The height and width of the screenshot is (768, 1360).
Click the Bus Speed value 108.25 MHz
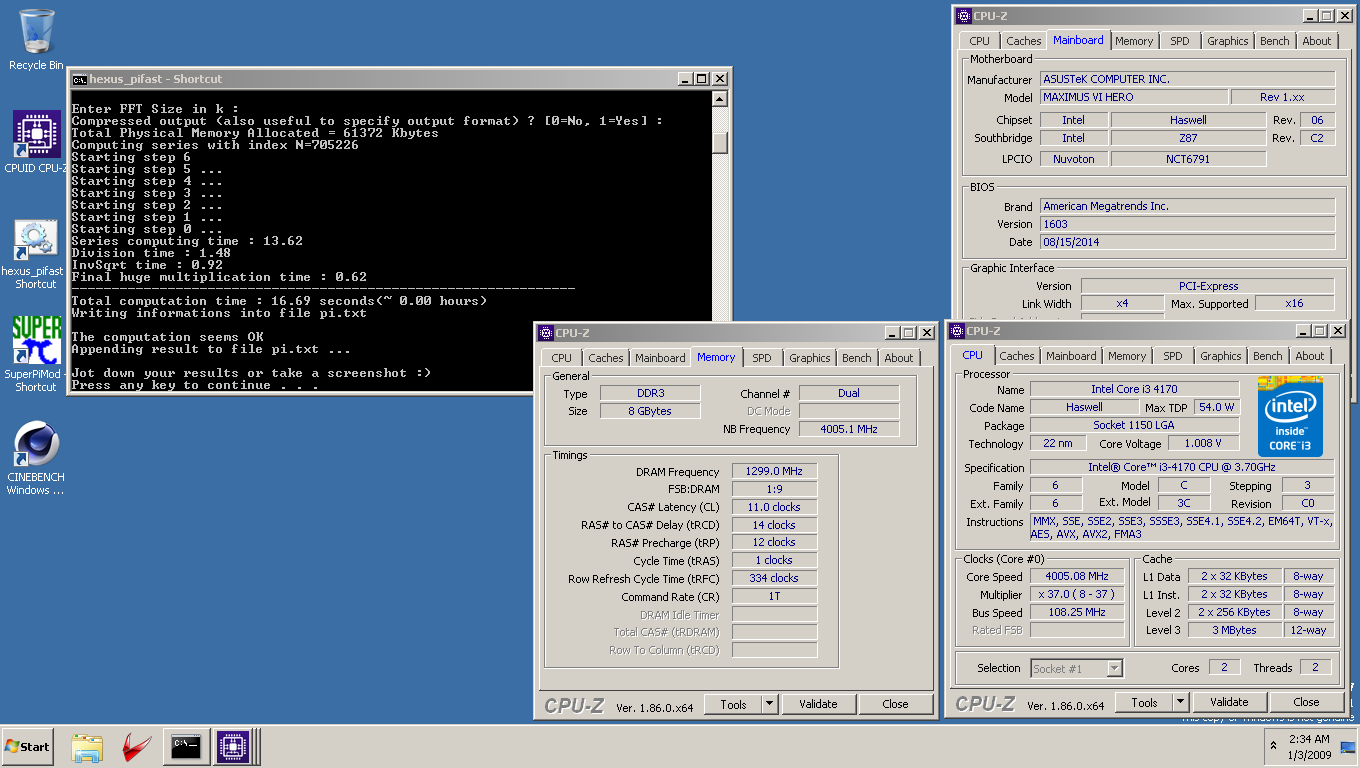(1077, 613)
